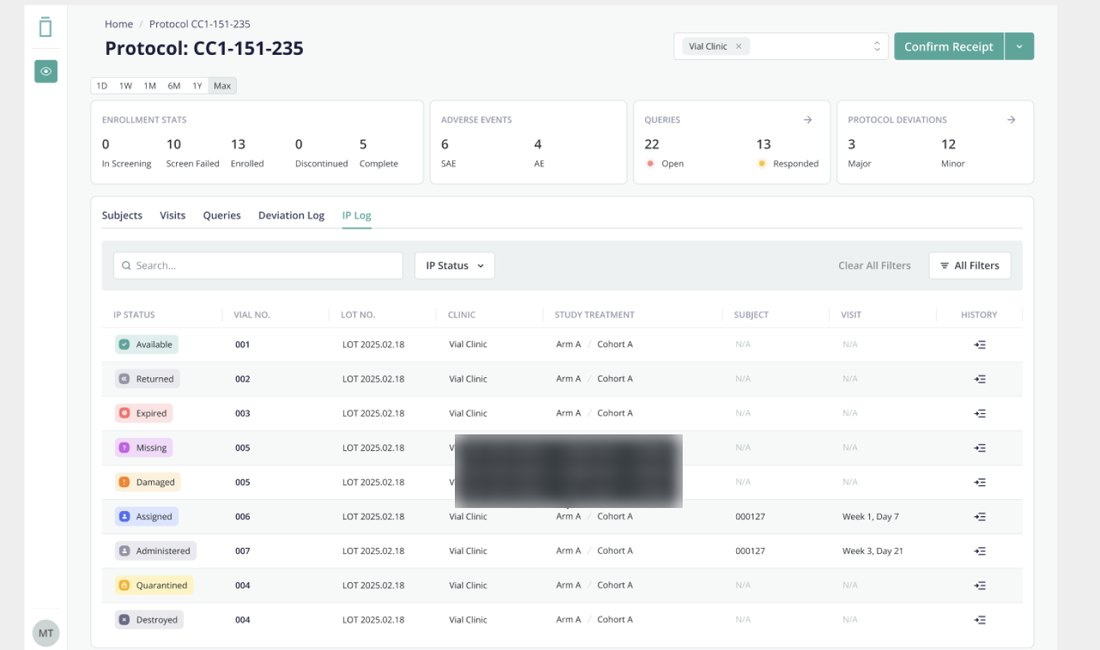
Task: Open the Protocol Deviations card arrow
Action: tap(1011, 120)
